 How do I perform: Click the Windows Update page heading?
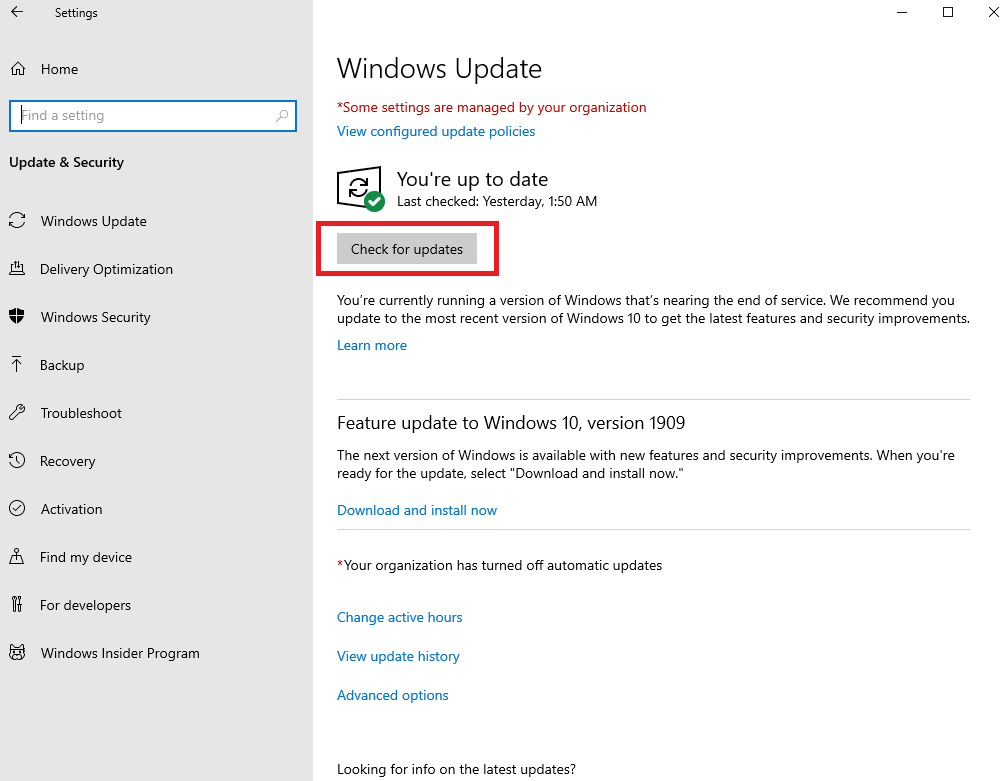[439, 69]
